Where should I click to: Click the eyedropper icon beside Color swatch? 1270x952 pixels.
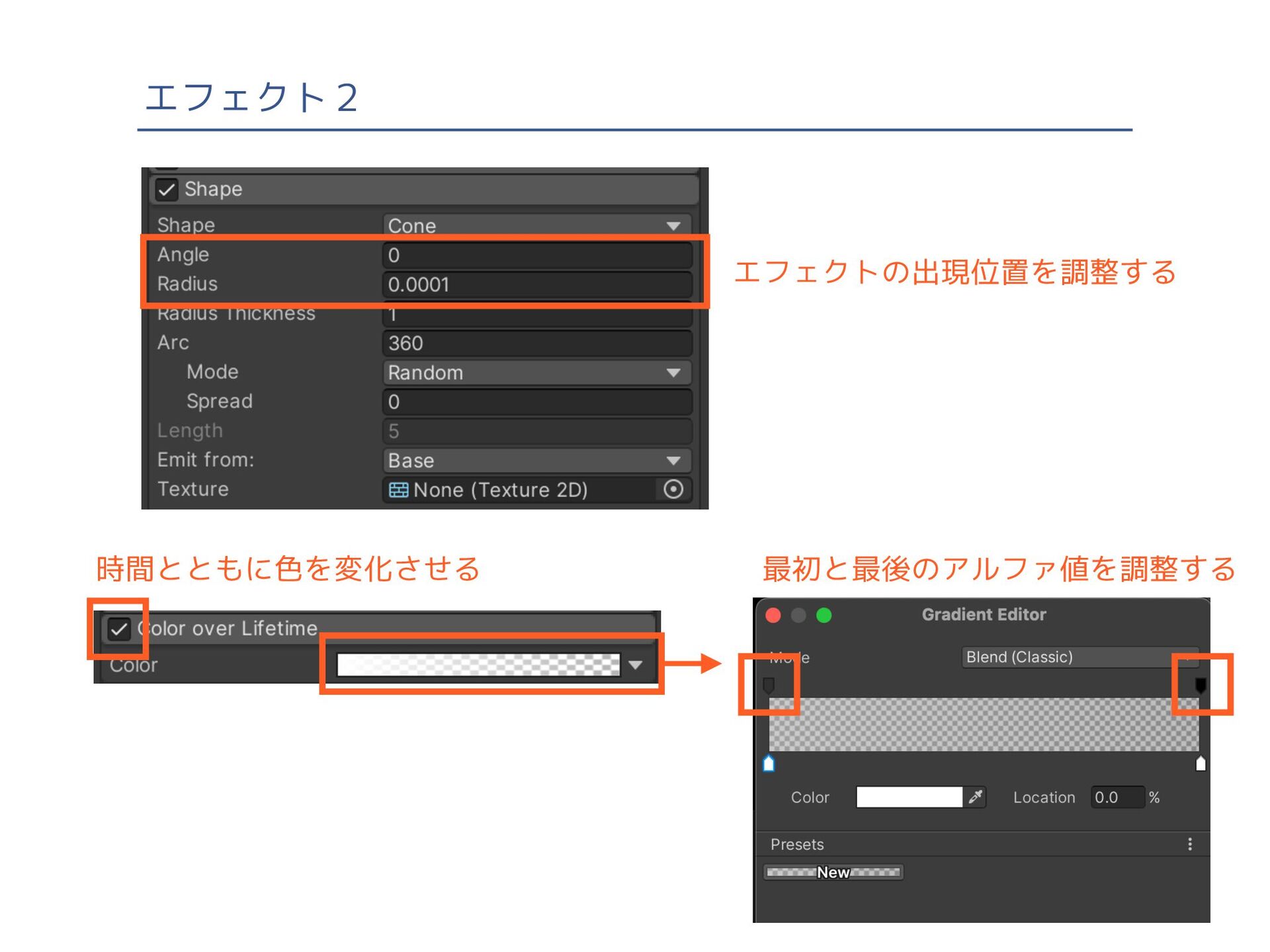[x=975, y=797]
